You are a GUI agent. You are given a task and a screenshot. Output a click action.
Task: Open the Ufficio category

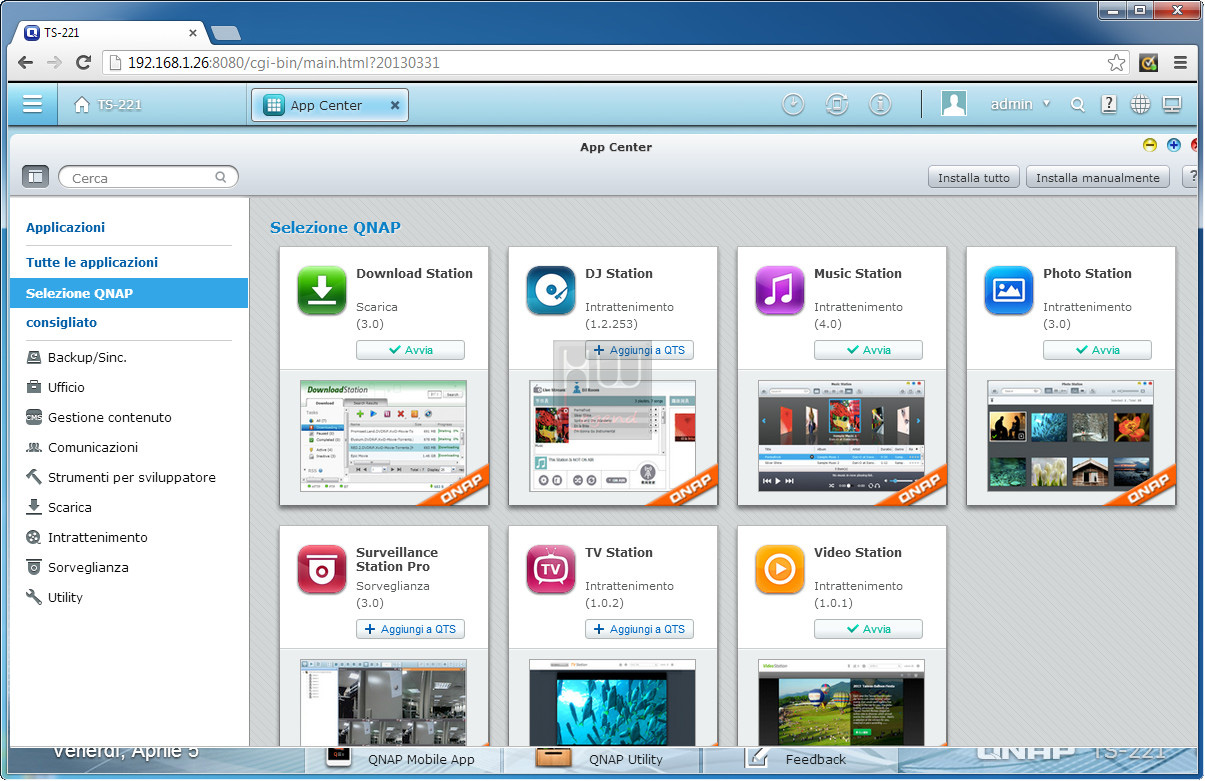(x=55, y=387)
